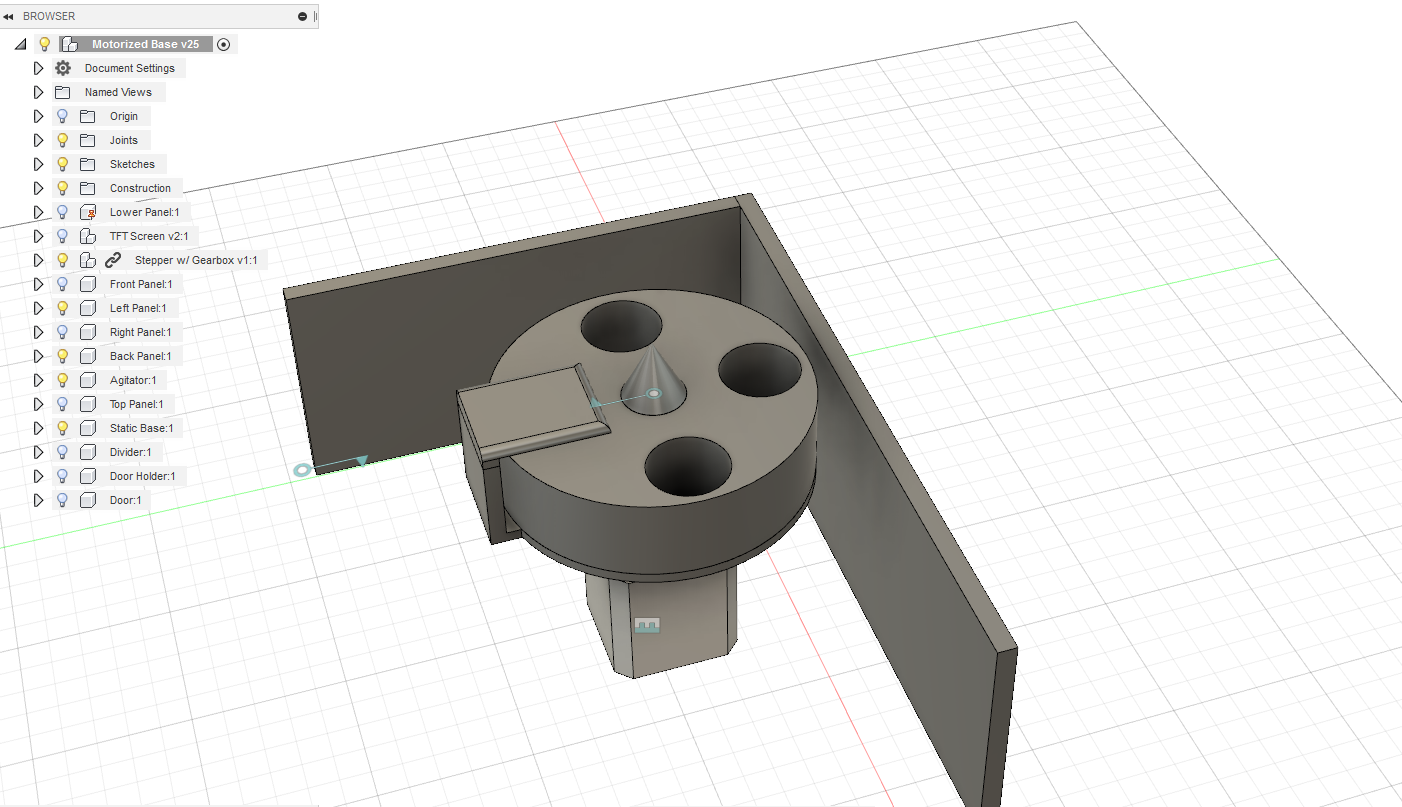Click the Stepper w/ Gearbox component icon
The height and width of the screenshot is (807, 1402).
coord(87,260)
